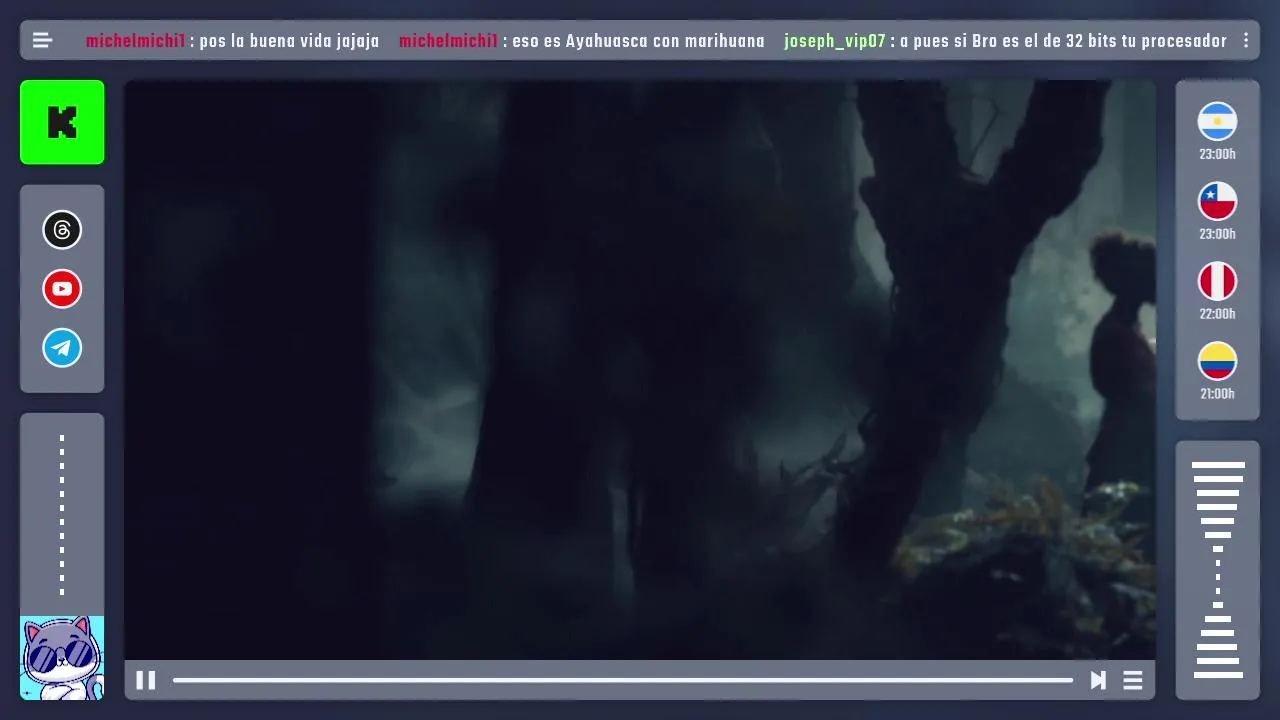Click the joseph_vip07 username
1280x720 pixels.
[x=835, y=41]
